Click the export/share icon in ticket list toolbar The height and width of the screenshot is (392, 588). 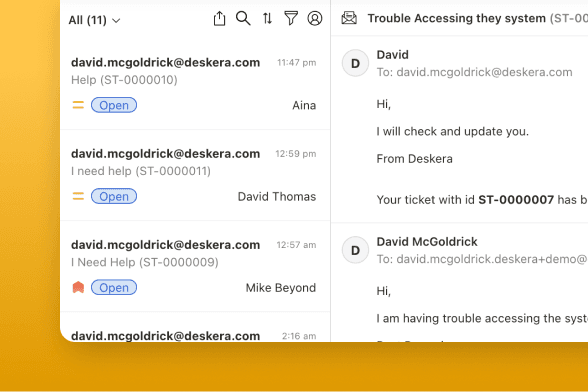coord(219,18)
